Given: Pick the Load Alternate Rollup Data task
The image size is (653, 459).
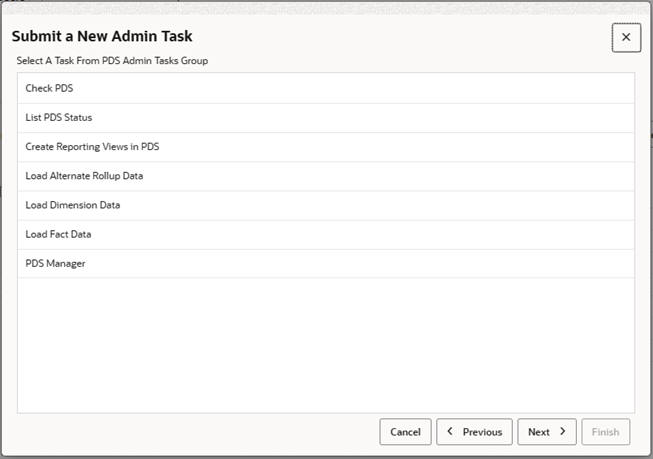Looking at the screenshot, I should (x=84, y=176).
